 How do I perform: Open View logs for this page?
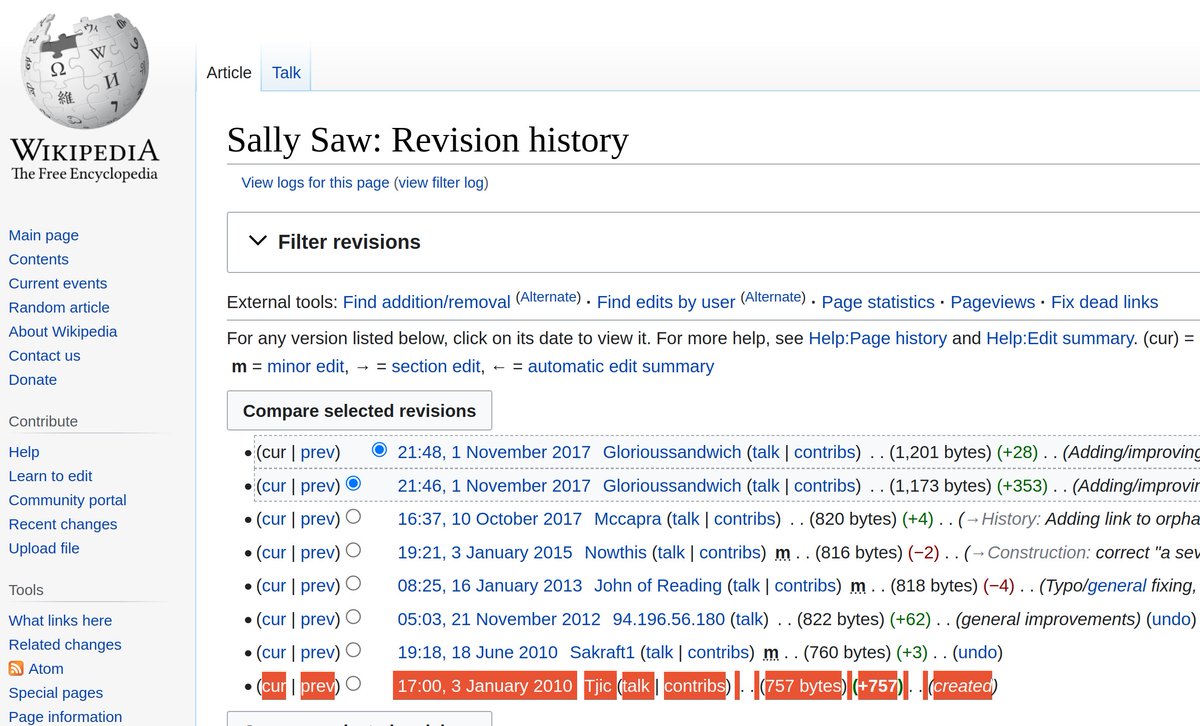tap(315, 183)
